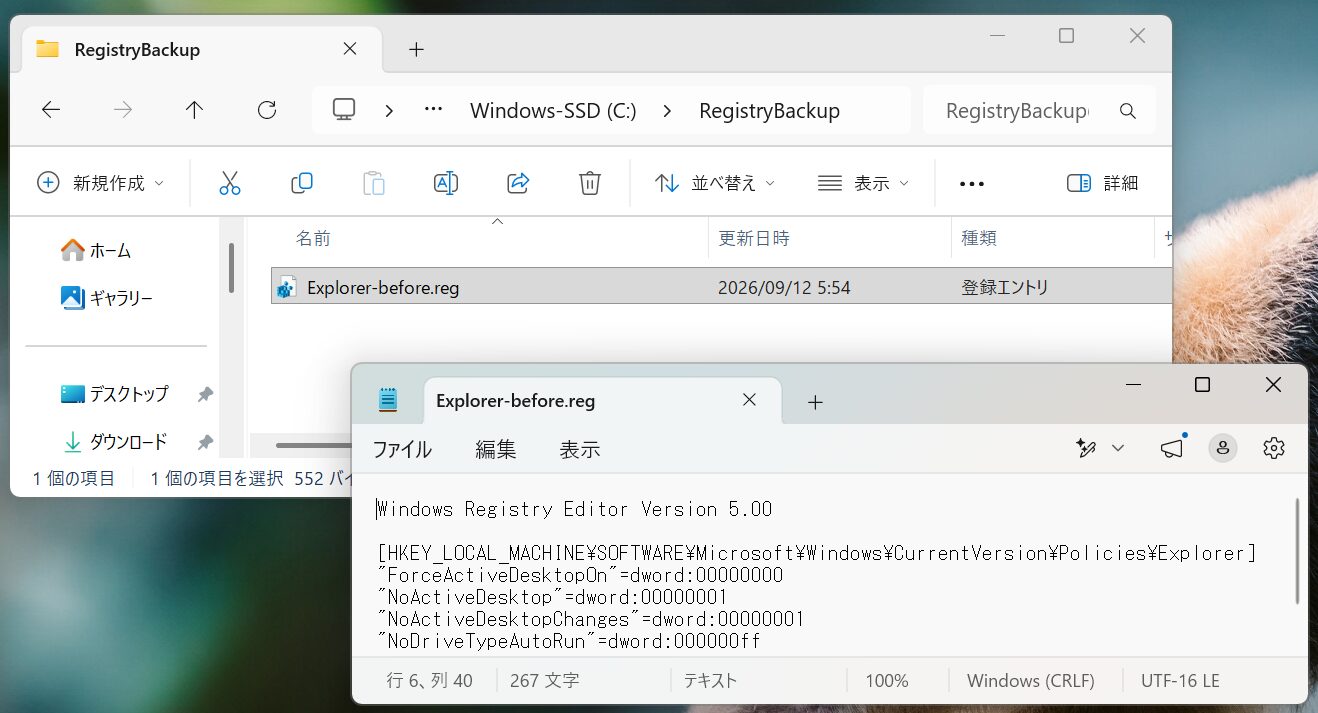Click the Windows (CRLF) line ending entry
Image resolution: width=1318 pixels, height=713 pixels.
coord(1031,681)
